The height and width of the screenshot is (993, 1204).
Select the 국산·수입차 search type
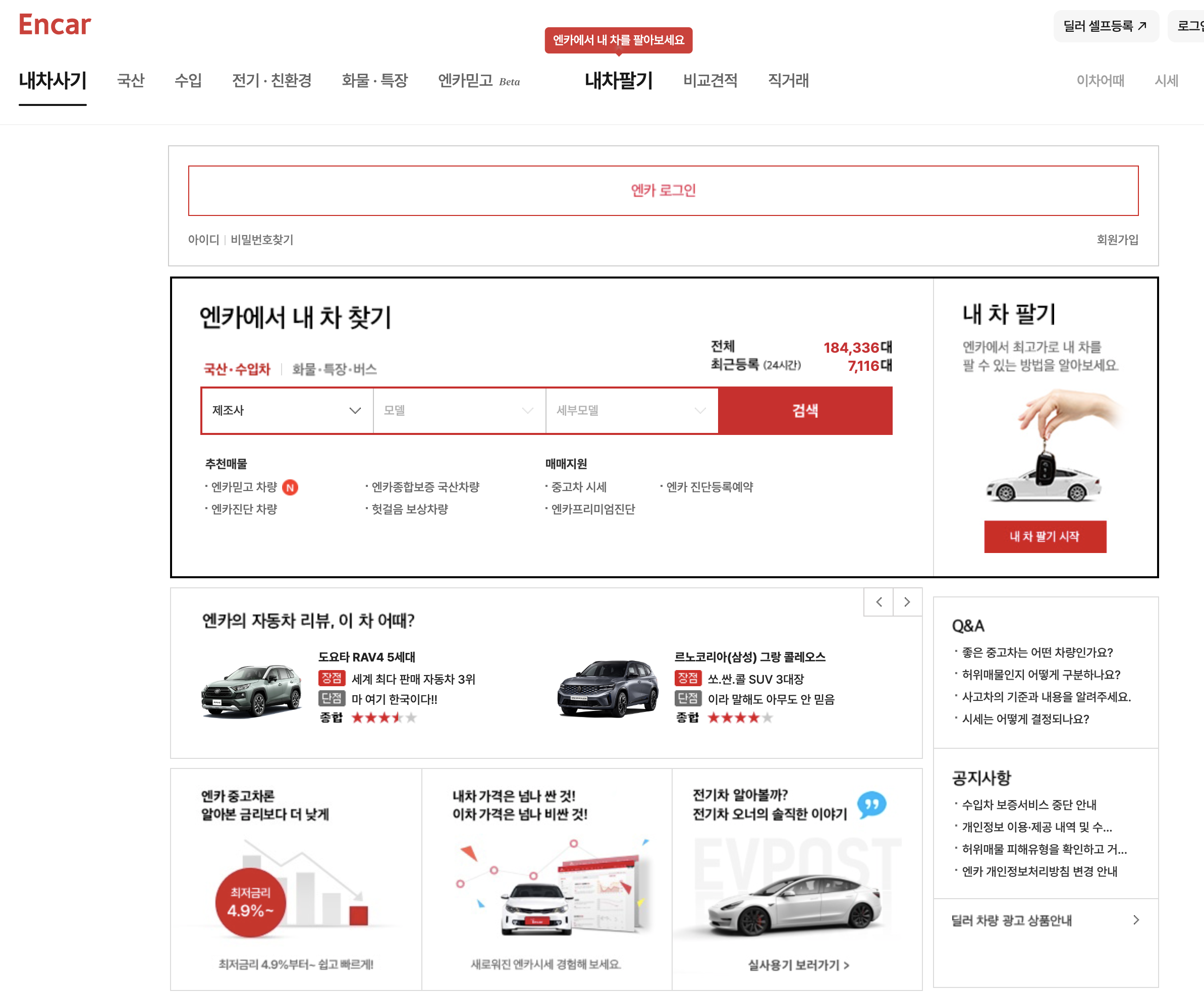pos(237,369)
